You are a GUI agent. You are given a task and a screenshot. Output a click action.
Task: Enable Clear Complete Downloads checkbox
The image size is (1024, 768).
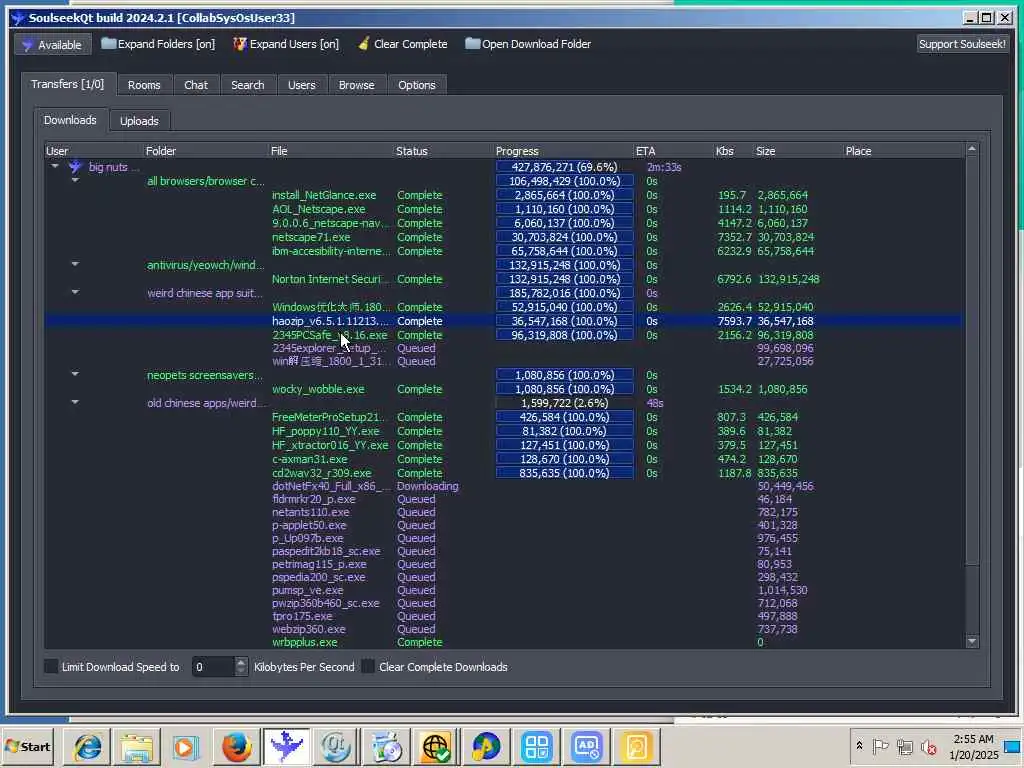(368, 667)
